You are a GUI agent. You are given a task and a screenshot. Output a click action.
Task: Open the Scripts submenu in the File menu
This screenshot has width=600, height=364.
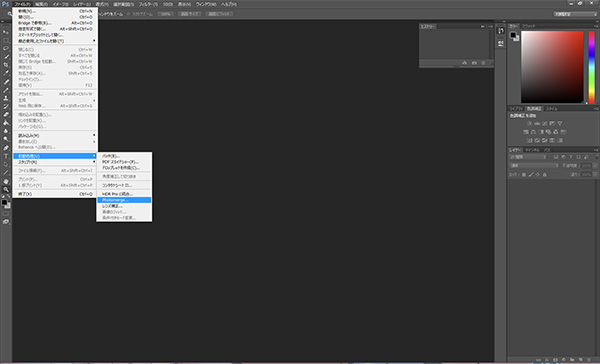tap(55, 162)
